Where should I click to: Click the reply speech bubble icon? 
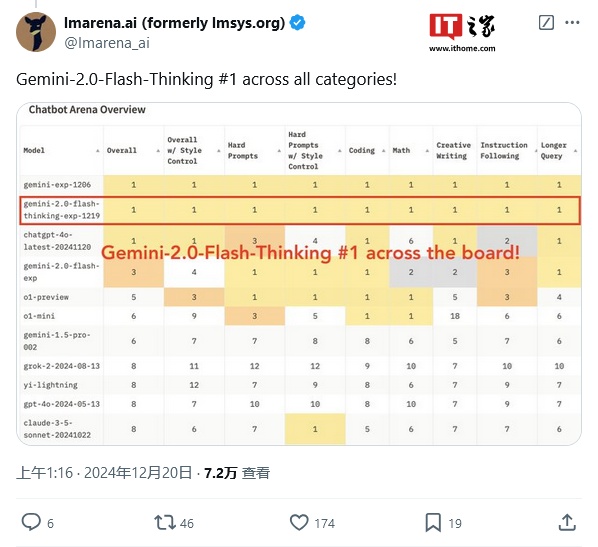31,522
